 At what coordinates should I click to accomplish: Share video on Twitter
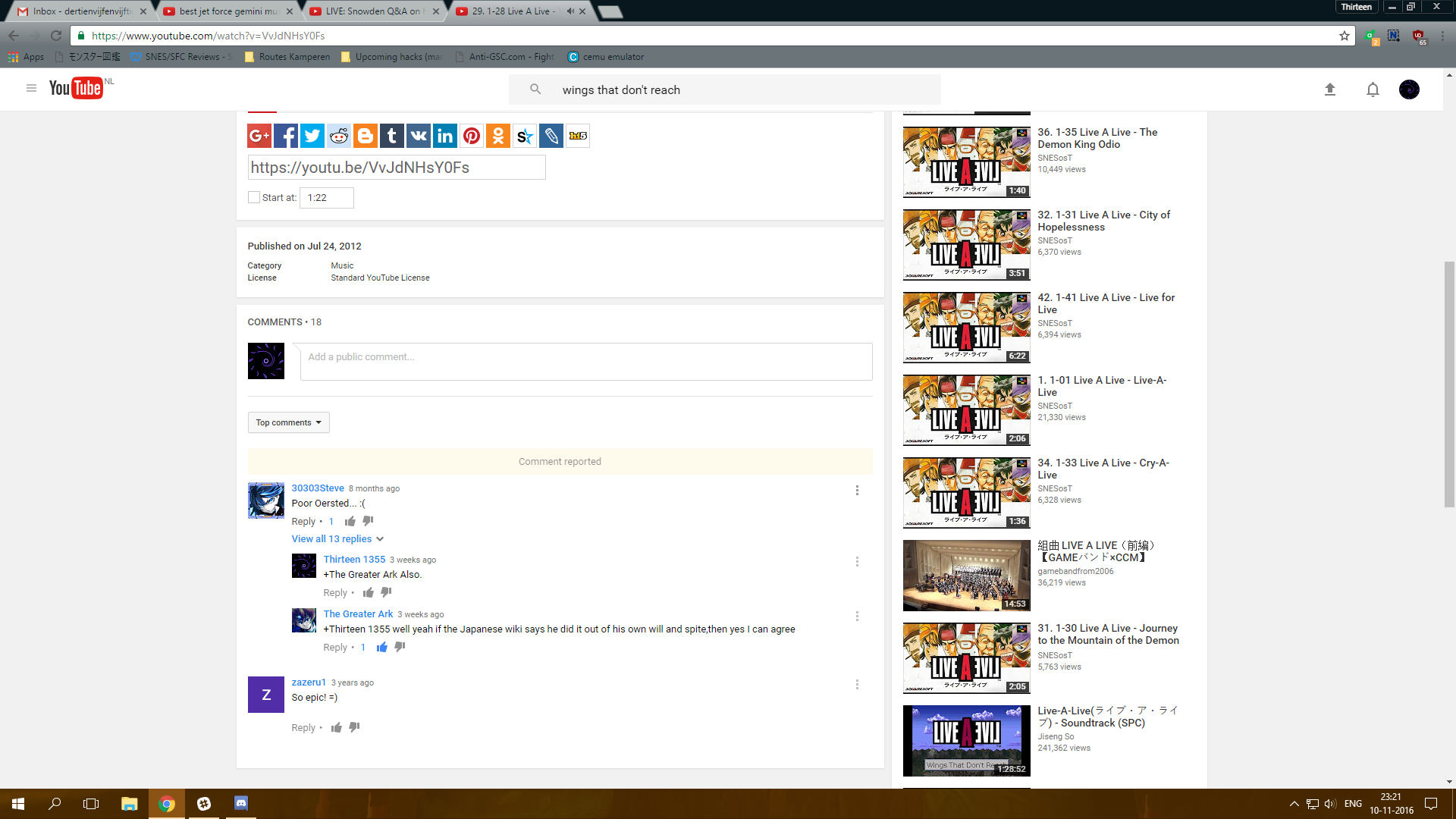312,136
